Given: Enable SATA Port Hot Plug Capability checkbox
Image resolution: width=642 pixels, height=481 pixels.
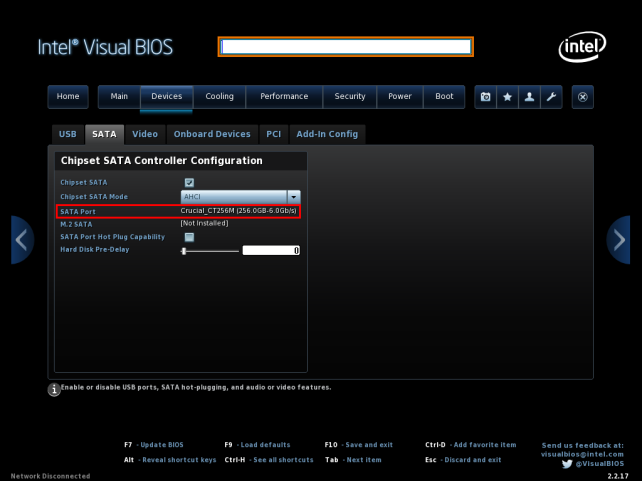Looking at the screenshot, I should 189,237.
